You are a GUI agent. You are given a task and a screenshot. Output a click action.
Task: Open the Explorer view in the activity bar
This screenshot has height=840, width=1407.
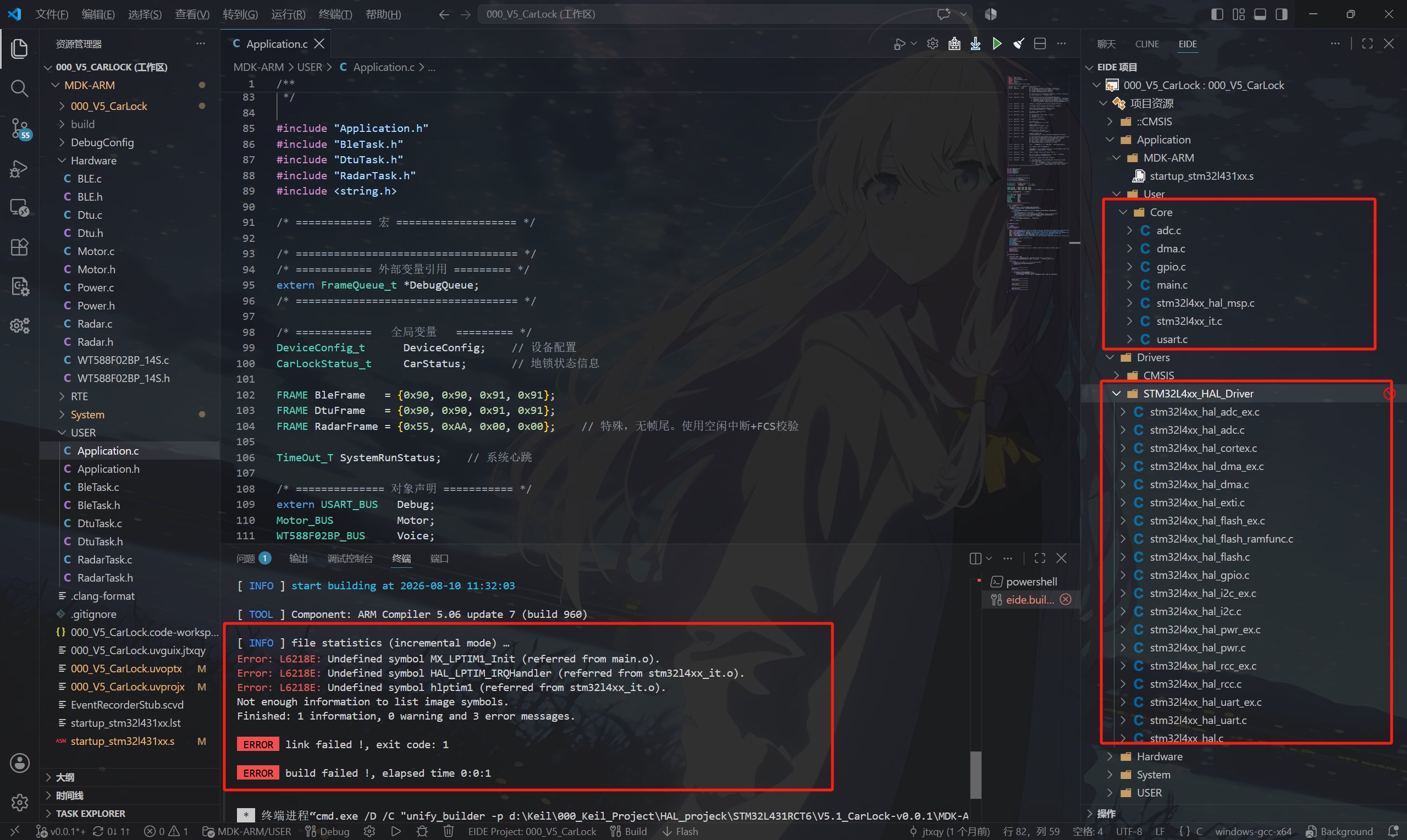coord(19,48)
